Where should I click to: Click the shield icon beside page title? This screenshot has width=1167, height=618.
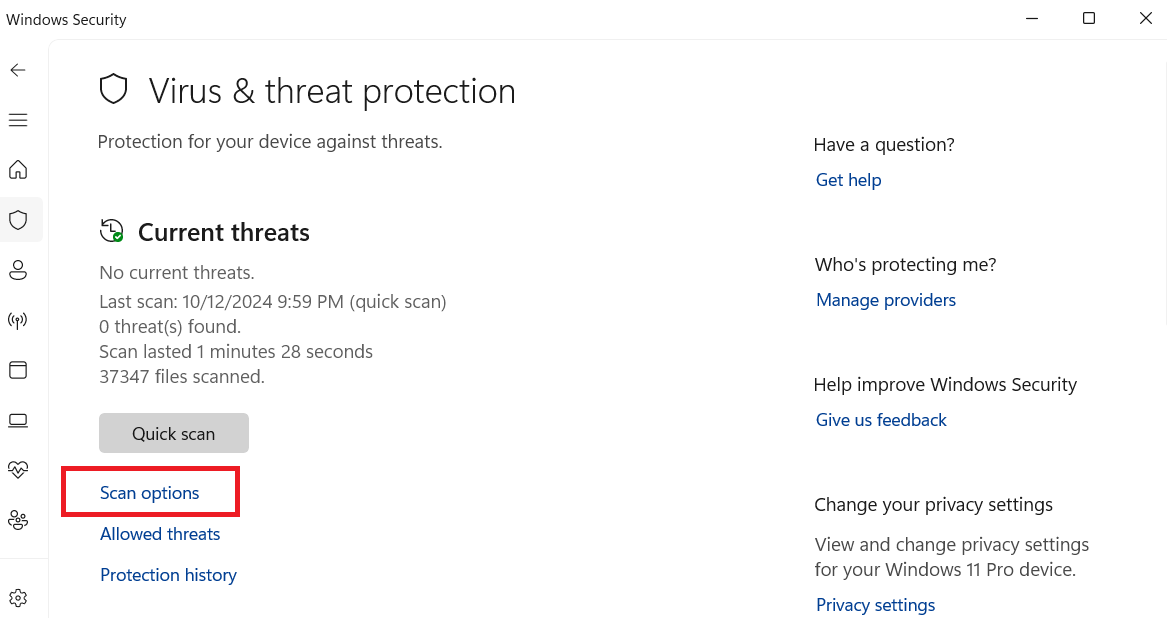[114, 89]
